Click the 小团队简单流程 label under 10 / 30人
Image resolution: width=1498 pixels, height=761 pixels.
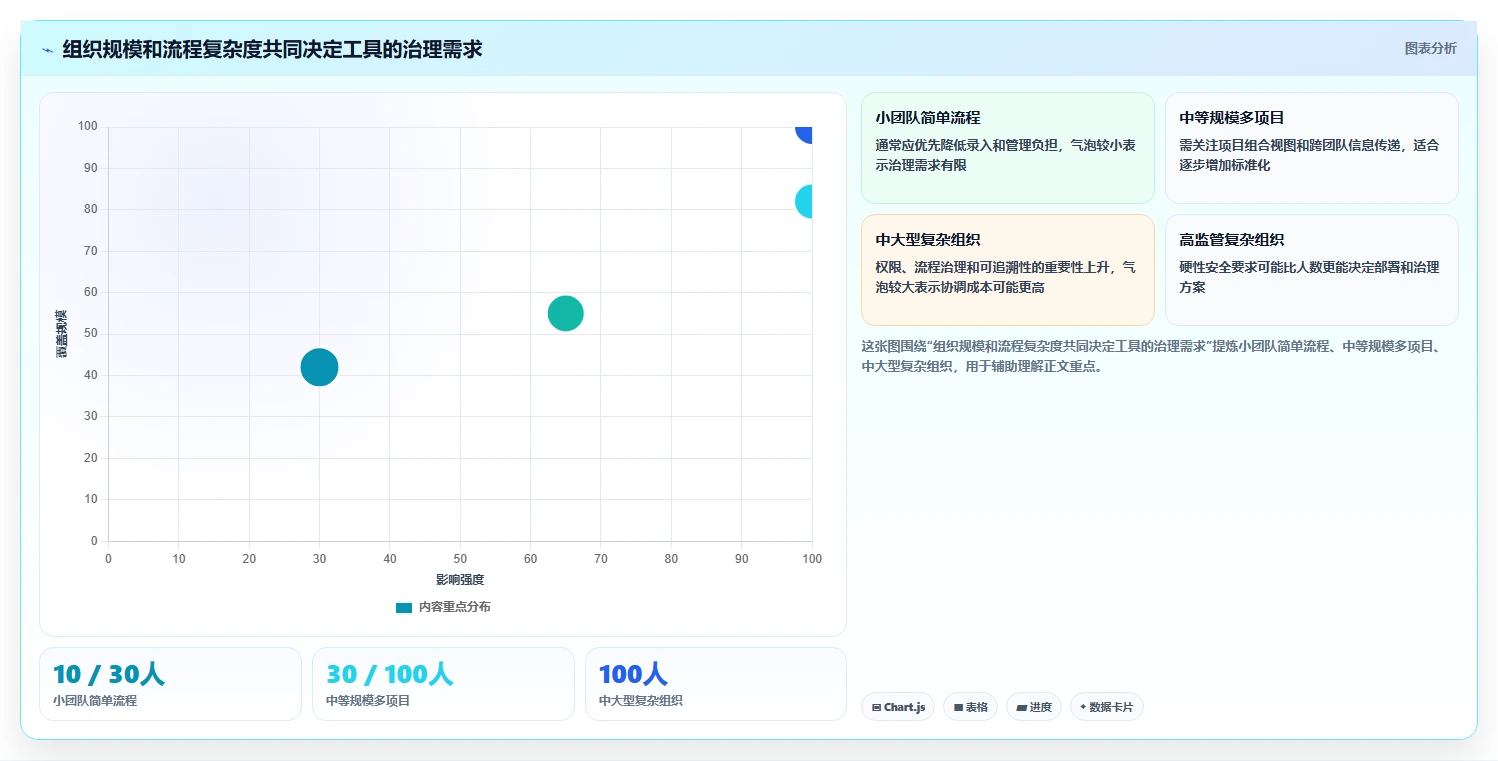coord(95,701)
